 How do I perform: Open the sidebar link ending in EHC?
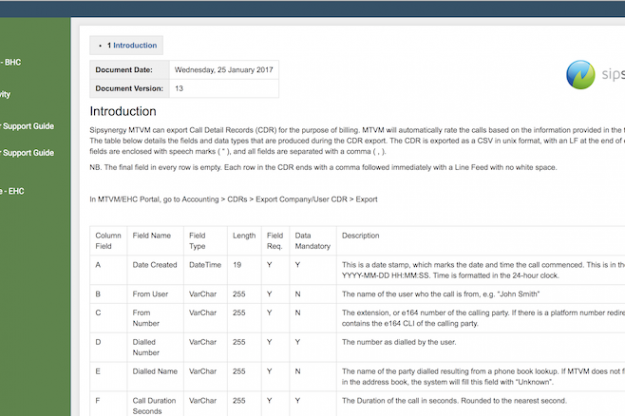(x=12, y=191)
